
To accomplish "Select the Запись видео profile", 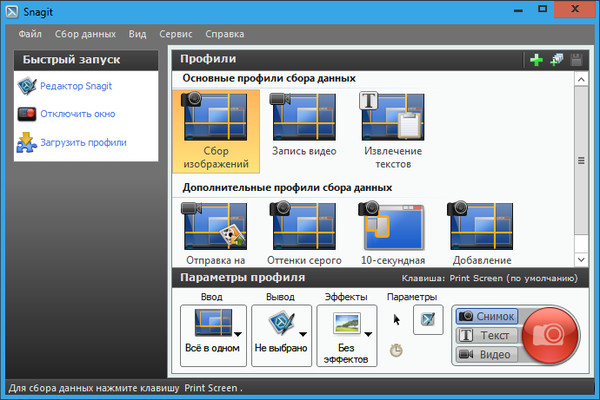I will click(x=304, y=125).
